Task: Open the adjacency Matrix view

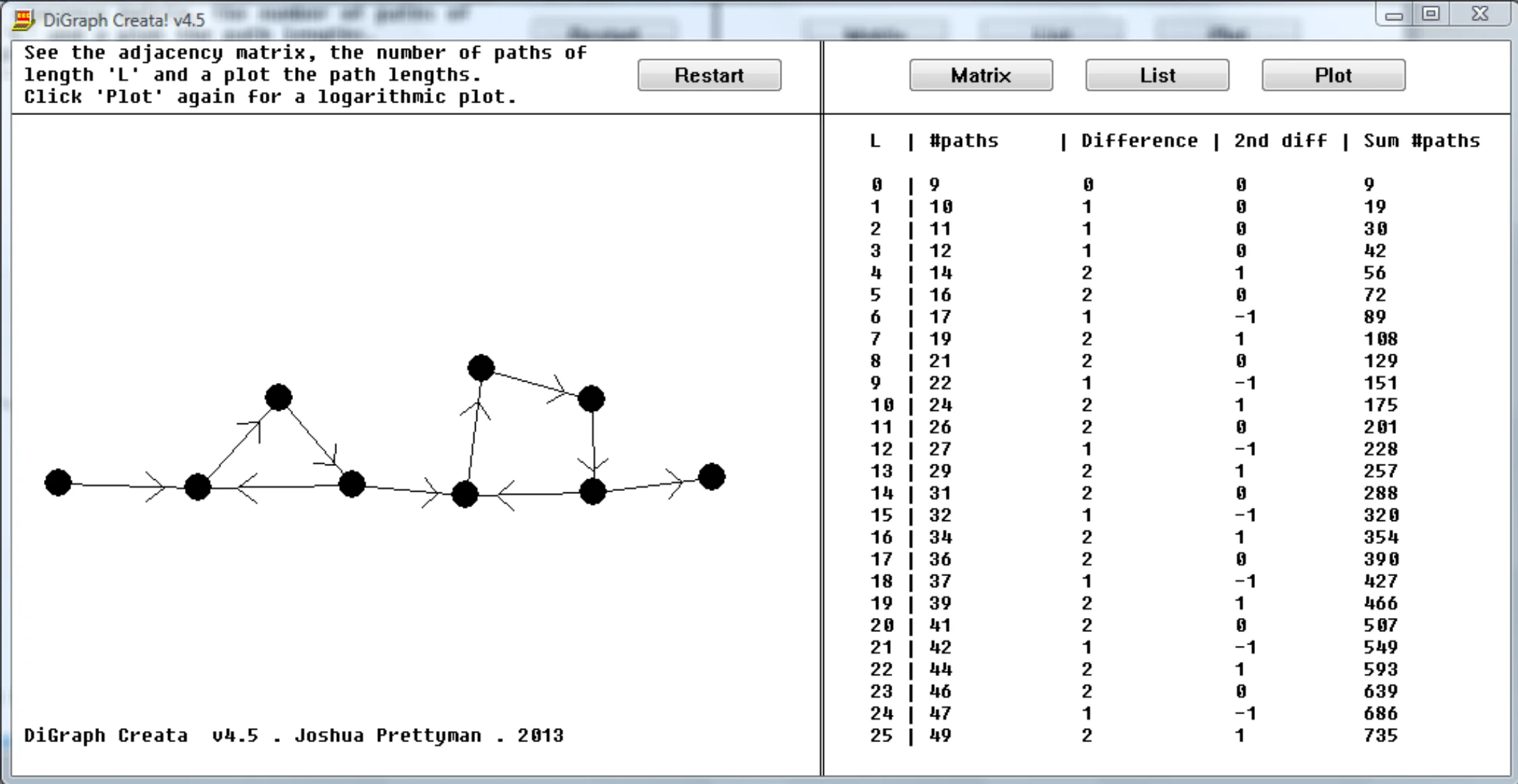Action: coord(980,75)
